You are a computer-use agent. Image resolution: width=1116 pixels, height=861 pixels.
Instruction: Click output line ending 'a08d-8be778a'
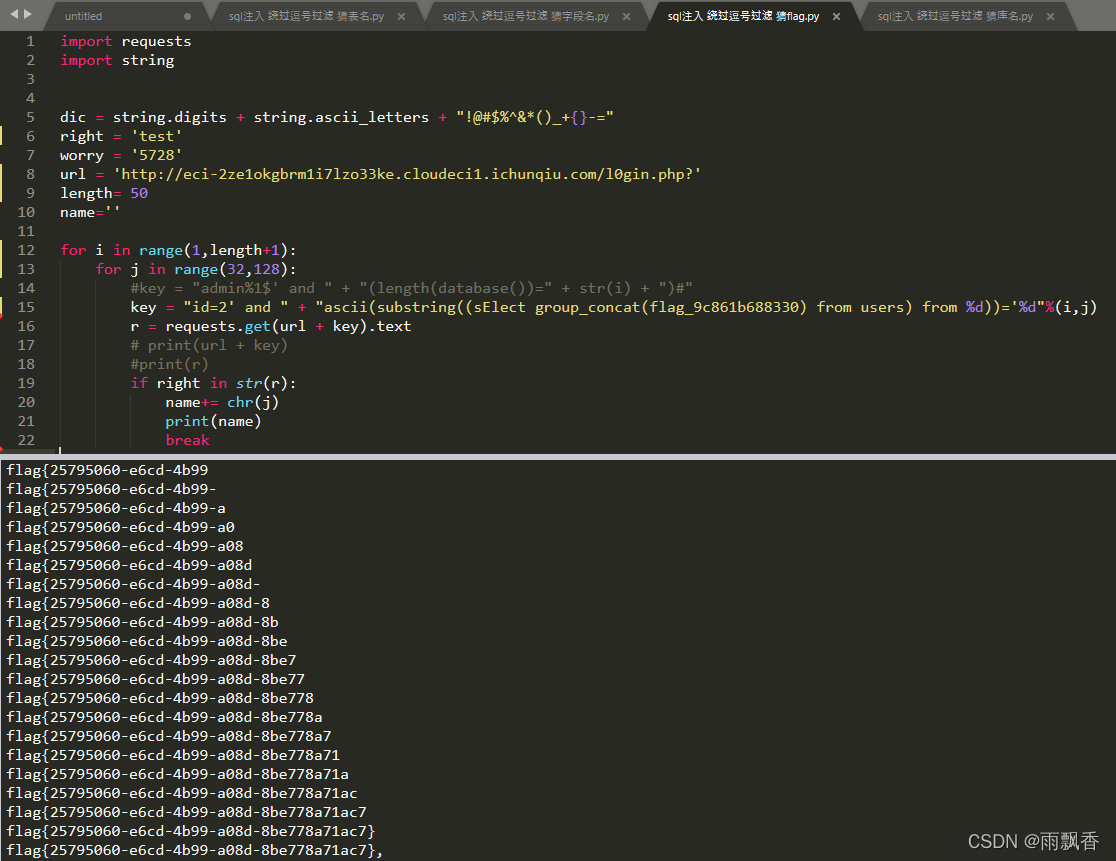pos(164,717)
